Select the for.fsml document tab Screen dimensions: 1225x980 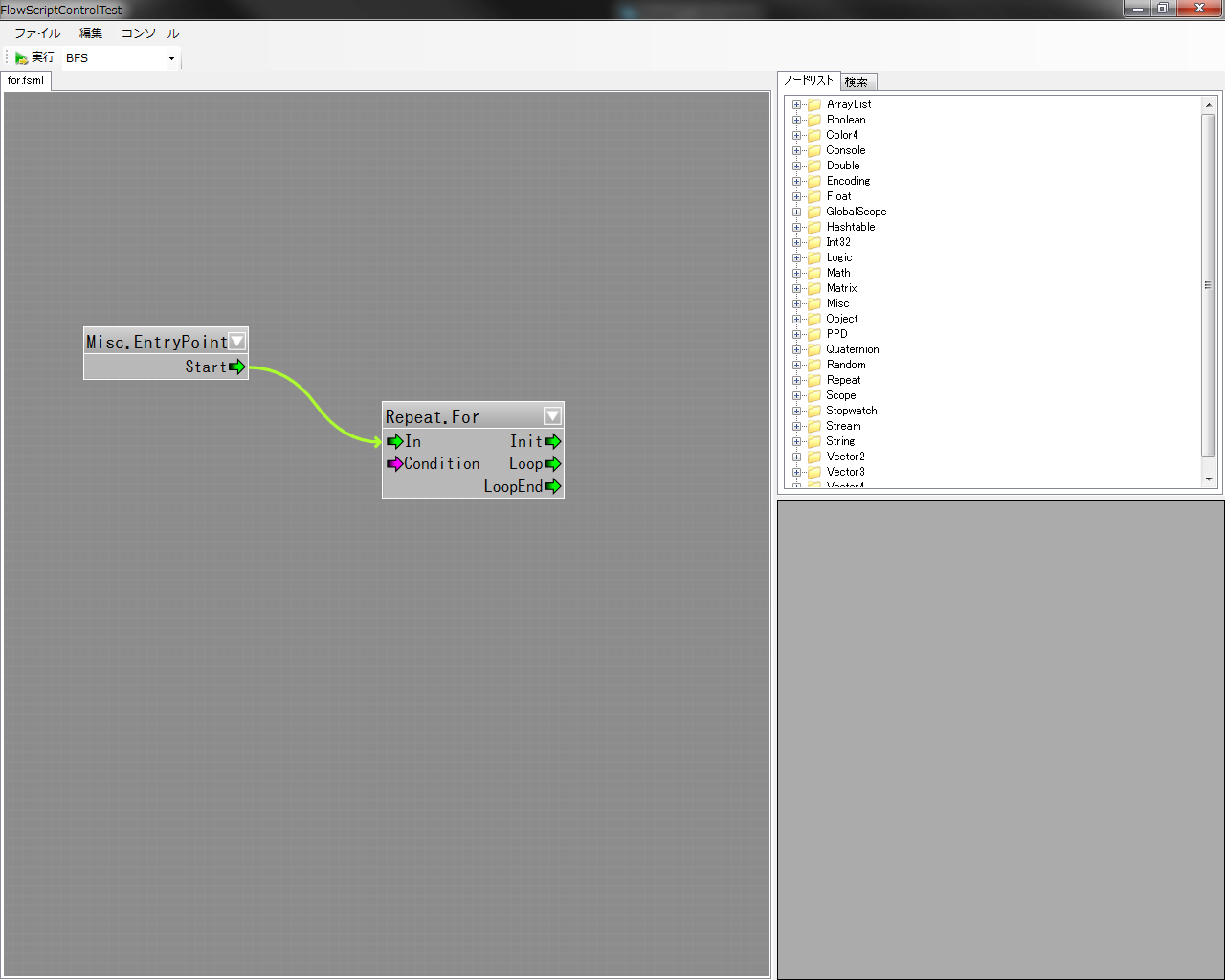click(x=26, y=81)
